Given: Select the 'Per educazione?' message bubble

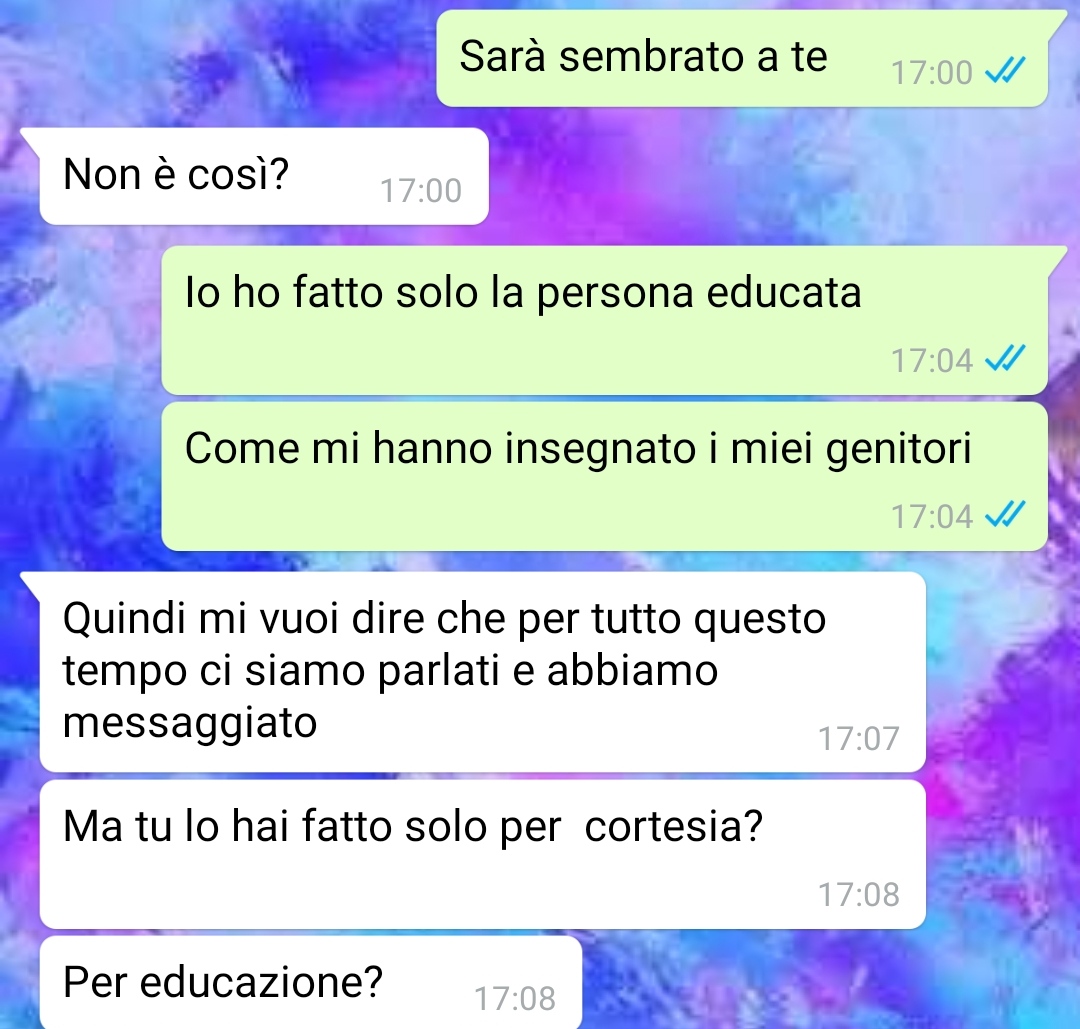Looking at the screenshot, I should click(x=311, y=983).
